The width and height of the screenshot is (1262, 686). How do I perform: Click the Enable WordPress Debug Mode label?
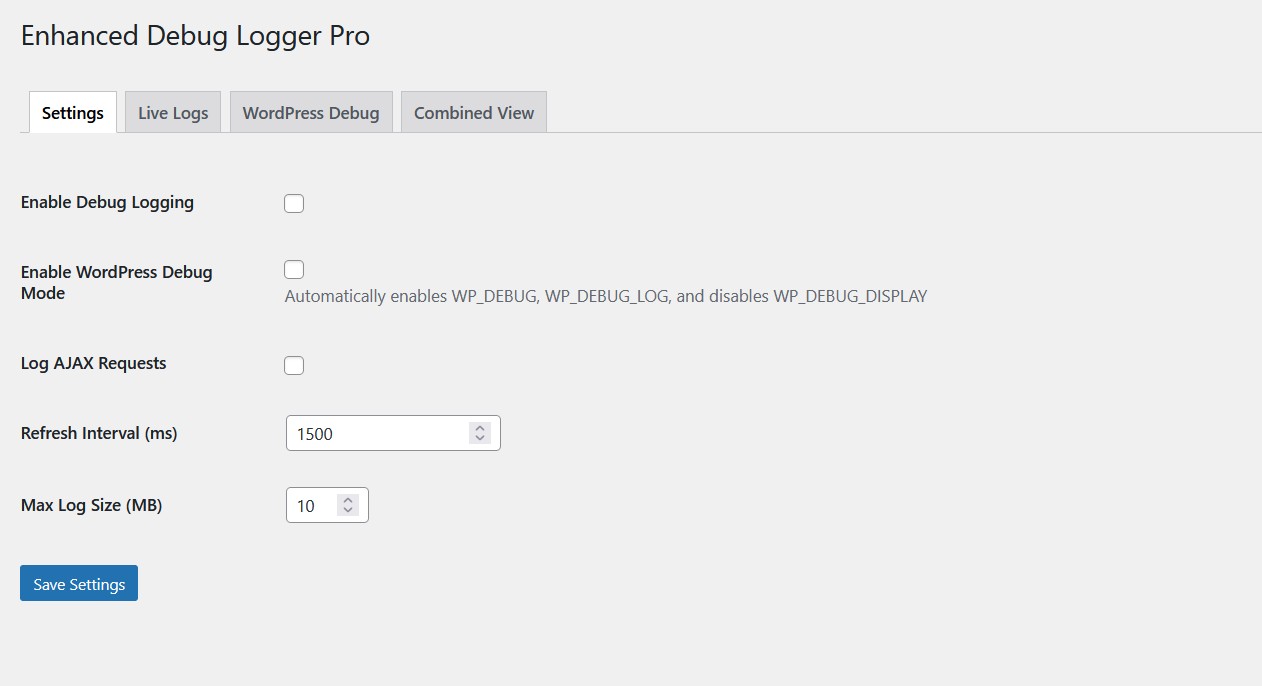(x=117, y=282)
